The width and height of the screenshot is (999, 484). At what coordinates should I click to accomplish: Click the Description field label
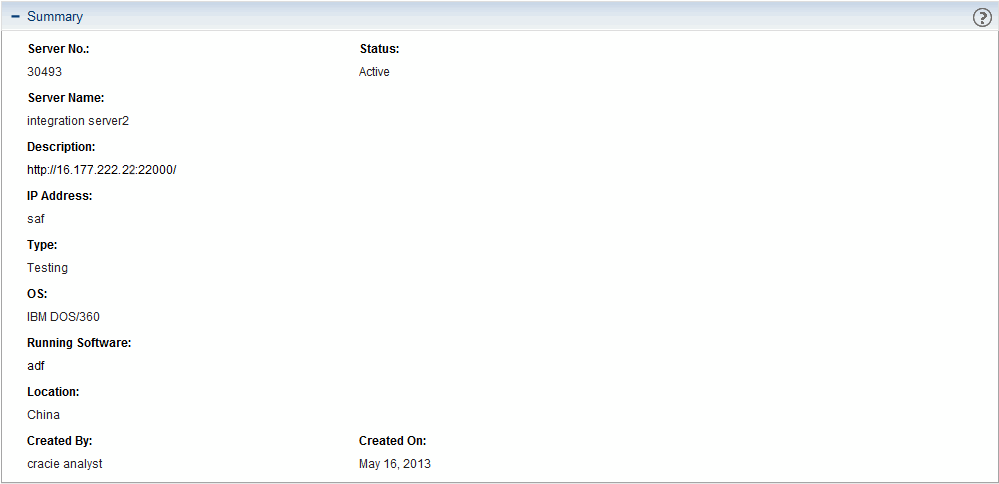[61, 147]
